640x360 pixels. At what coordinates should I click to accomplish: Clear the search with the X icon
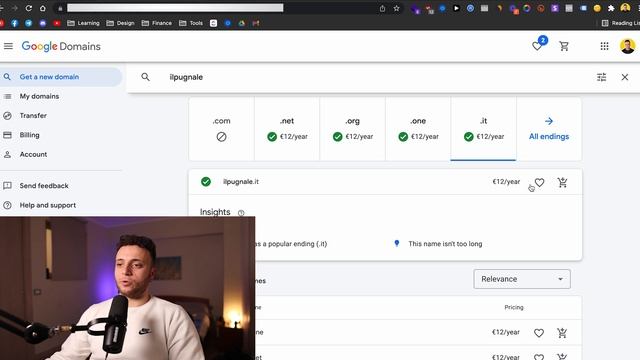click(x=625, y=77)
